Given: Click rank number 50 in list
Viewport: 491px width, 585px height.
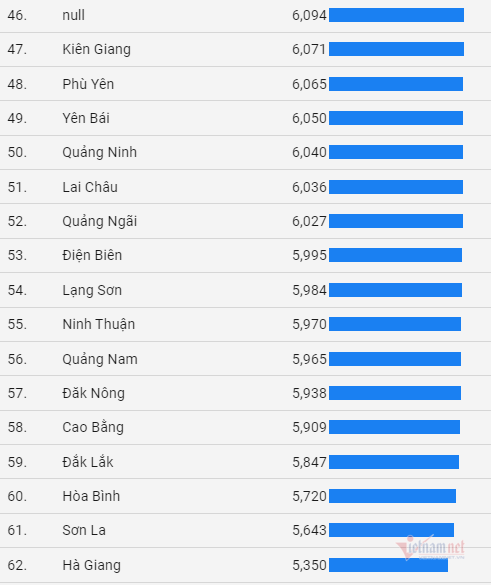Looking at the screenshot, I should [x=17, y=153].
